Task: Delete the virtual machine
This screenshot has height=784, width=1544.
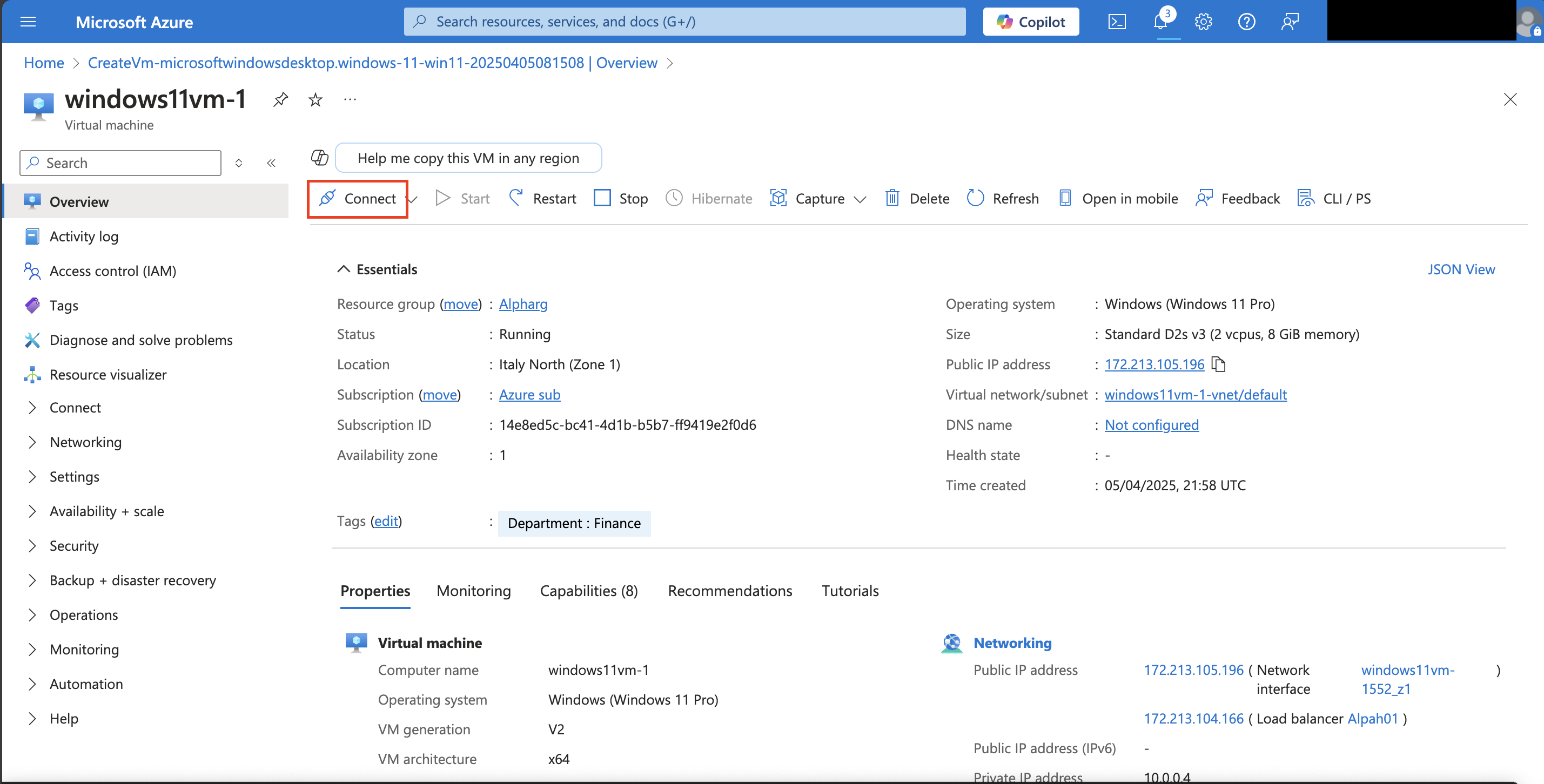Action: (x=917, y=198)
